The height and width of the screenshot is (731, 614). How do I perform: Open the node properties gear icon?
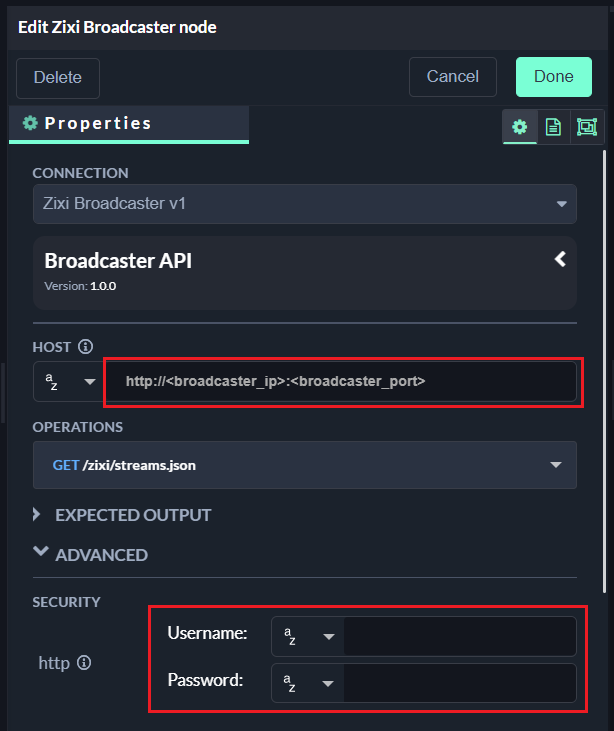click(519, 127)
